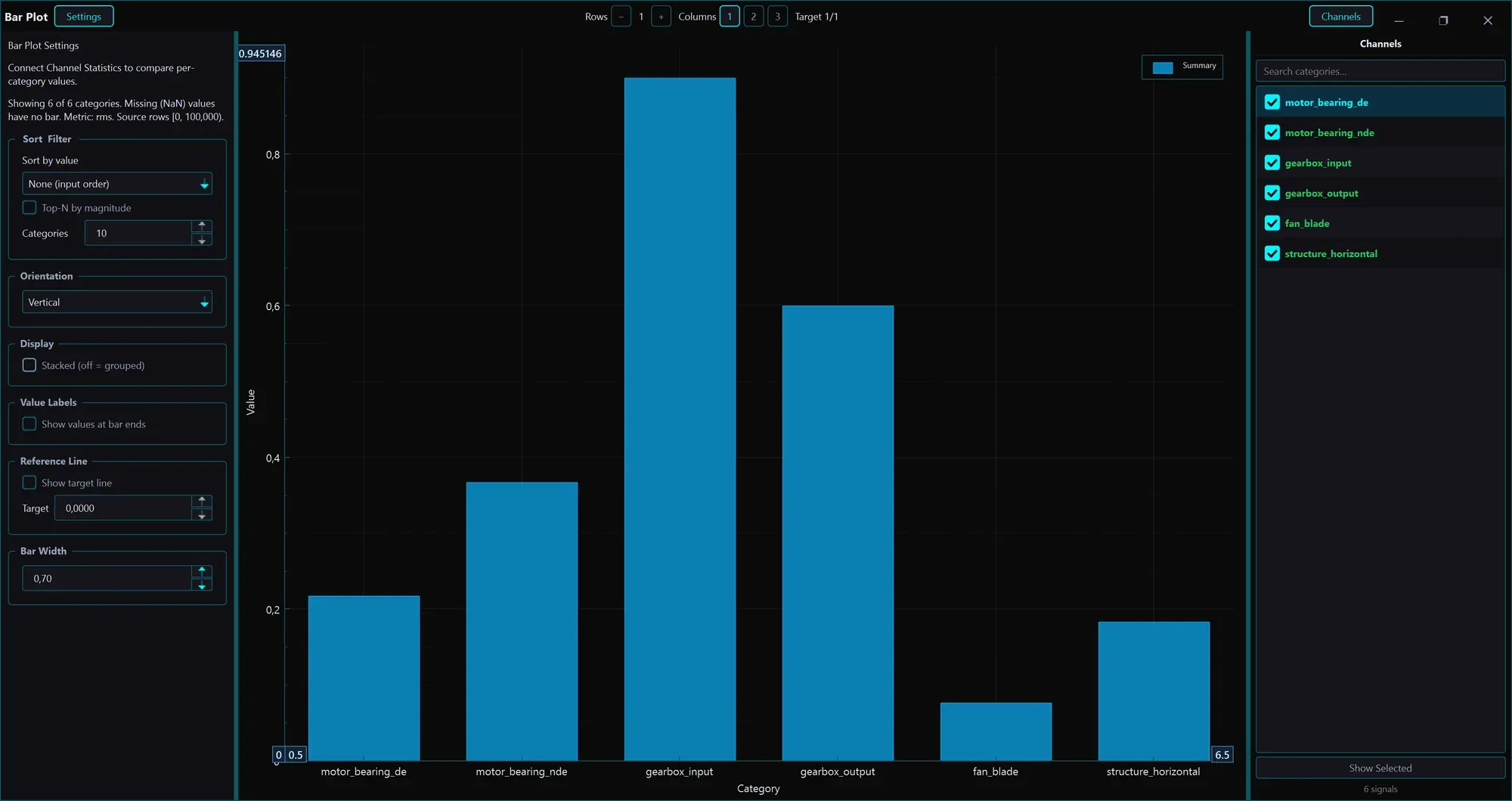Focus the Search categories field
Viewport: 1512px width, 801px height.
[1380, 71]
